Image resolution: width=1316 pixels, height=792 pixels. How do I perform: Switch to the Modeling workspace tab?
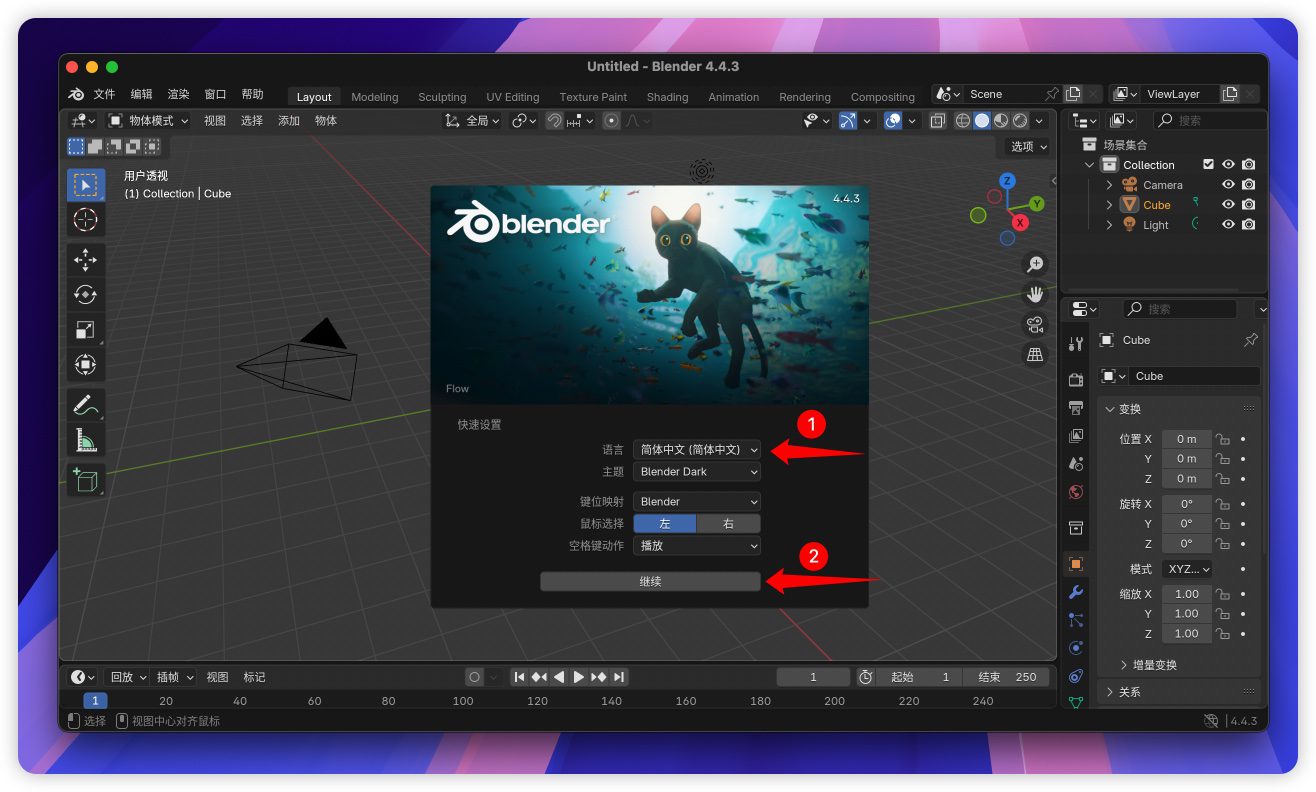click(x=375, y=97)
